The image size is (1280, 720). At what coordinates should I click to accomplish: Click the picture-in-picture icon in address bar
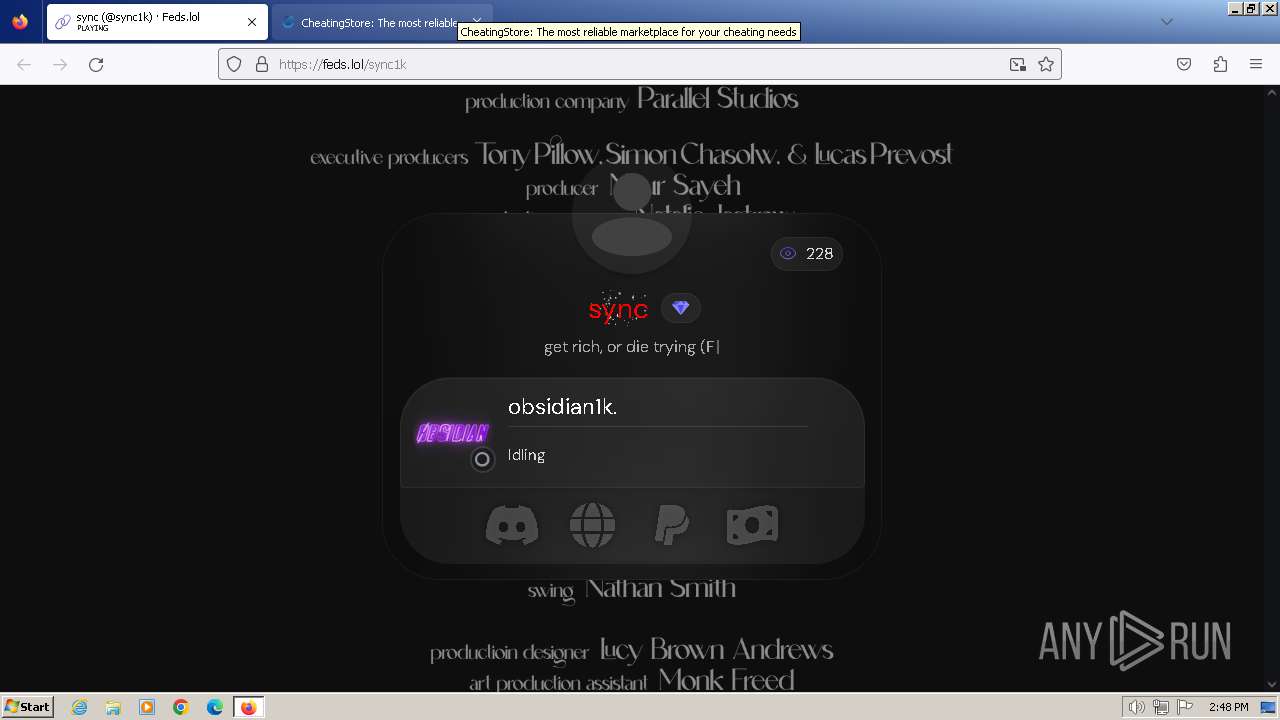point(1017,64)
